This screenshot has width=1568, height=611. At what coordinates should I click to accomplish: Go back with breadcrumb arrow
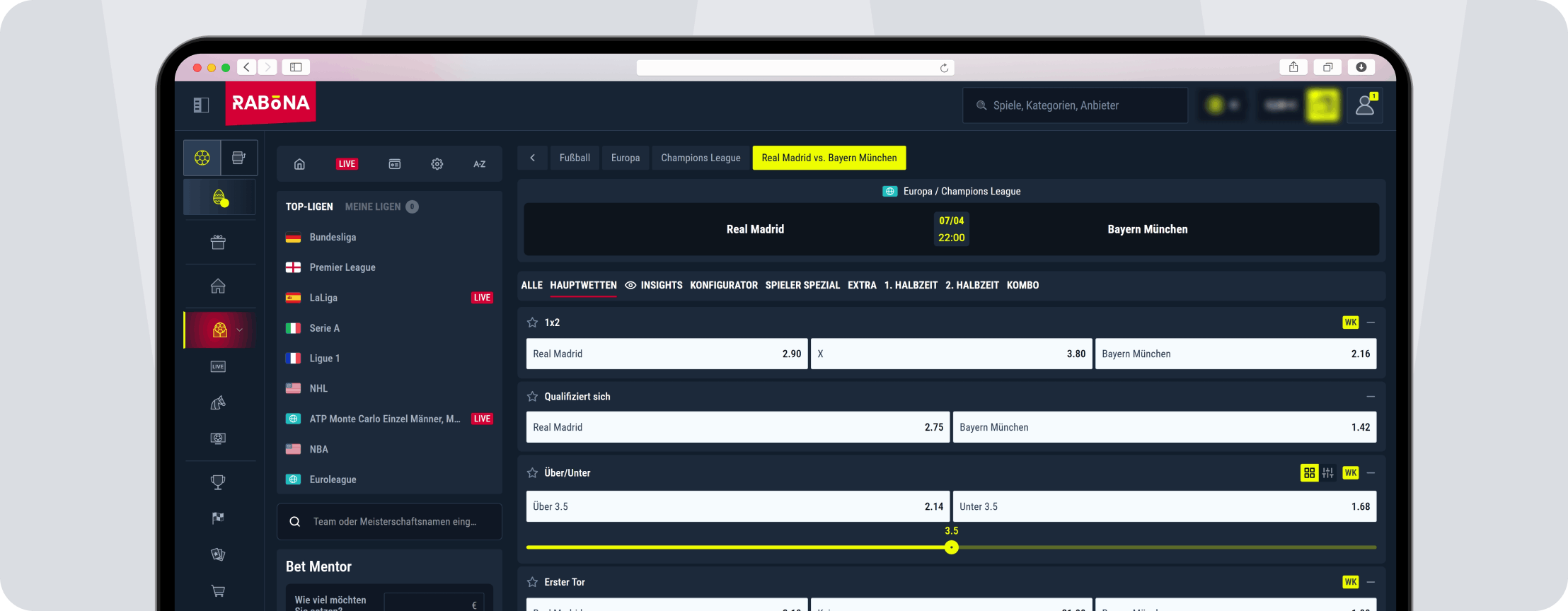533,158
